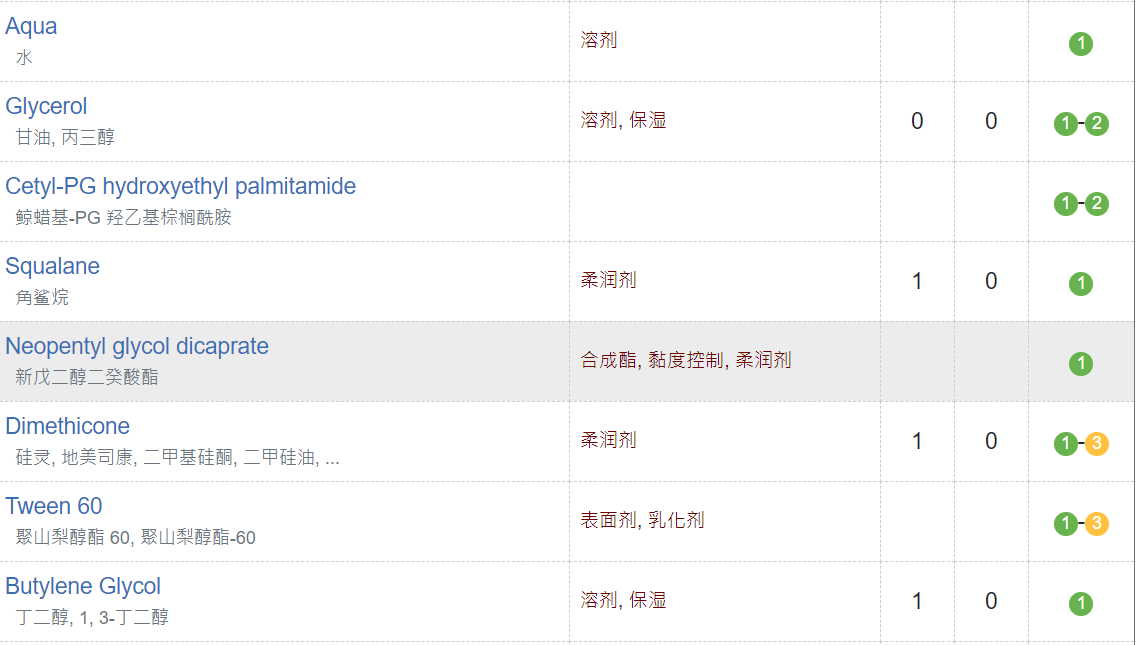Click Tween 60's 1-3 safety rating badge
Screen dimensions: 1137x645
tap(1081, 524)
